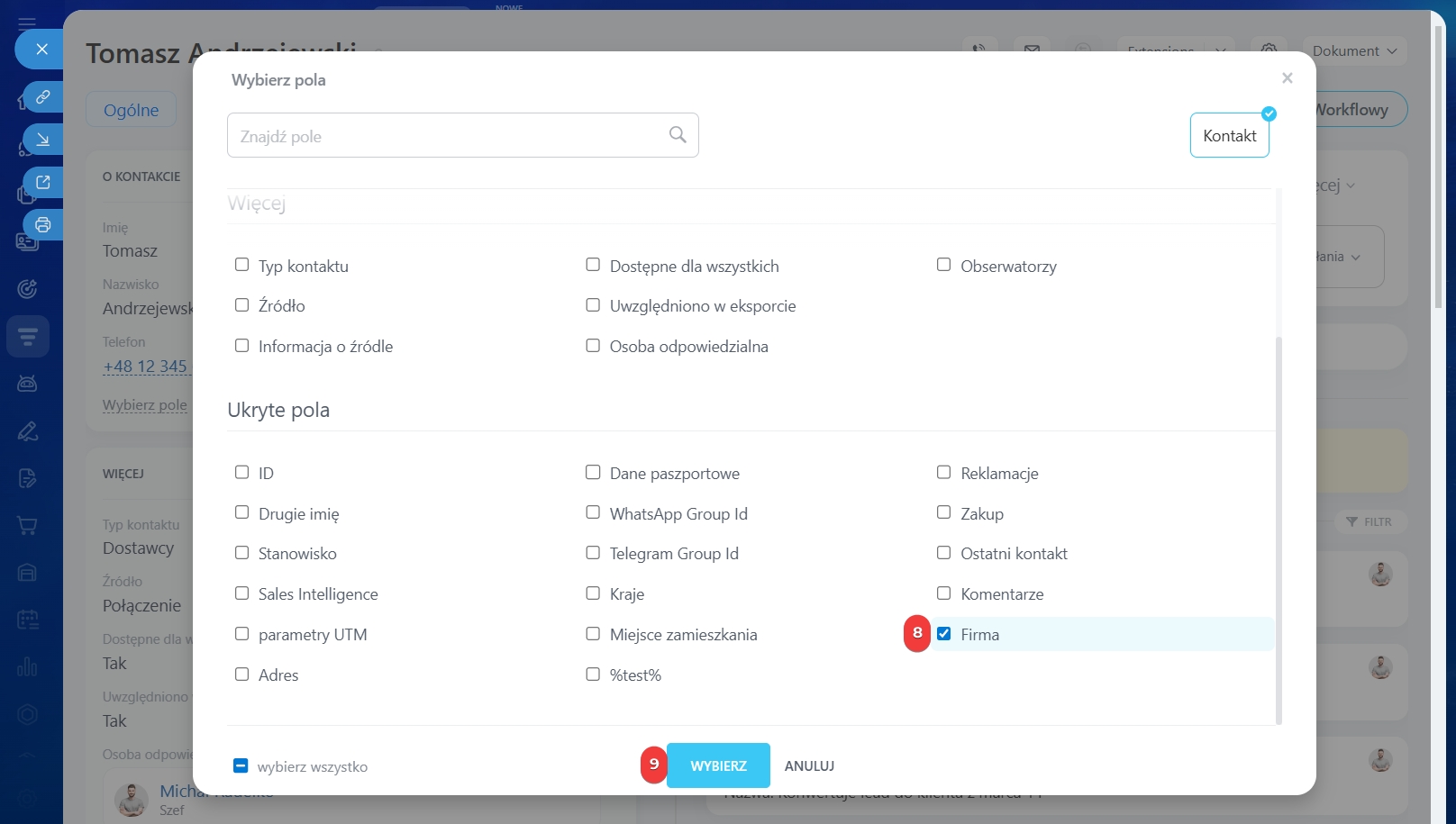Select the Kontakt category tab

[x=1229, y=136]
